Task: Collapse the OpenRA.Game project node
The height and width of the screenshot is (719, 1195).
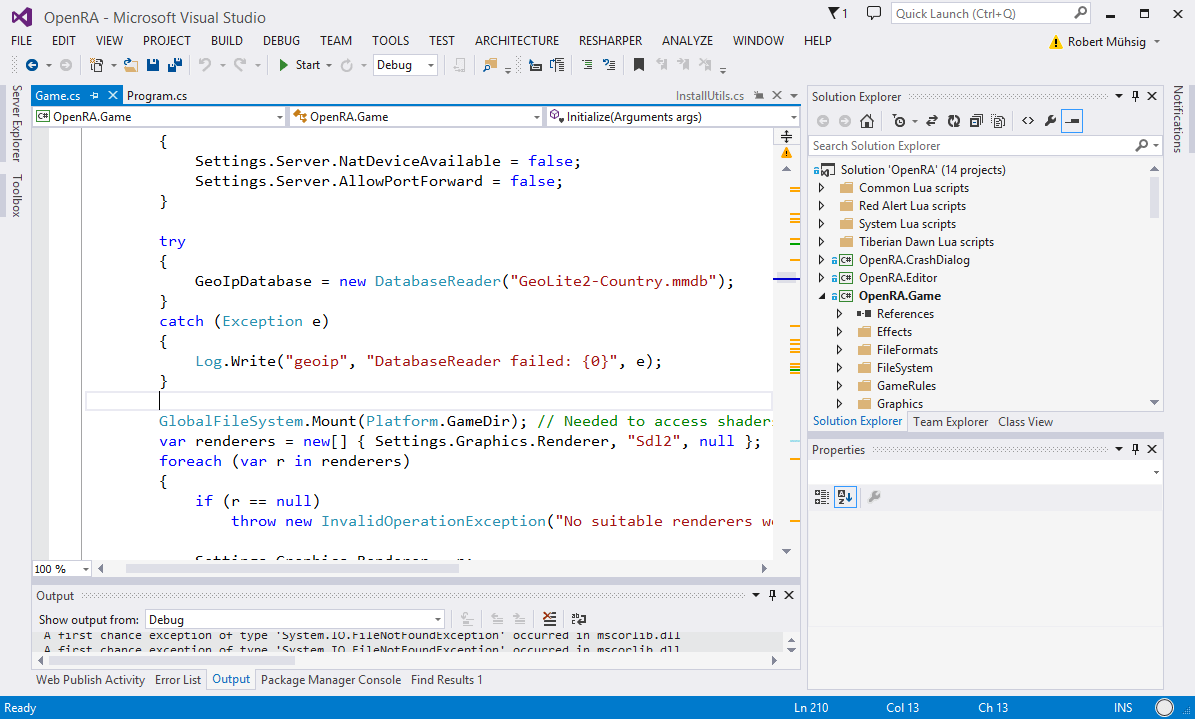Action: click(x=822, y=296)
